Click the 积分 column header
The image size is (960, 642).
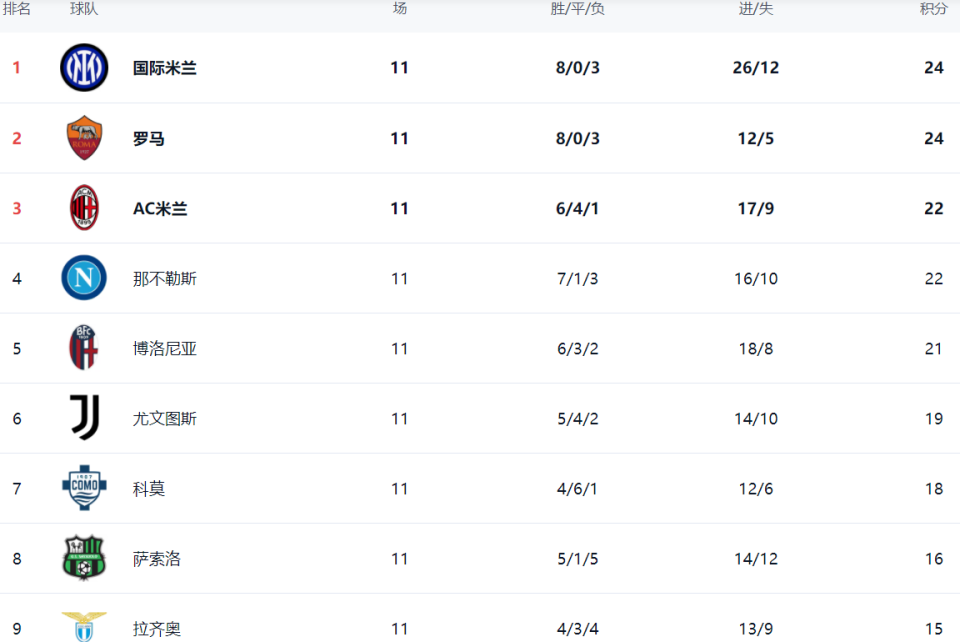933,9
